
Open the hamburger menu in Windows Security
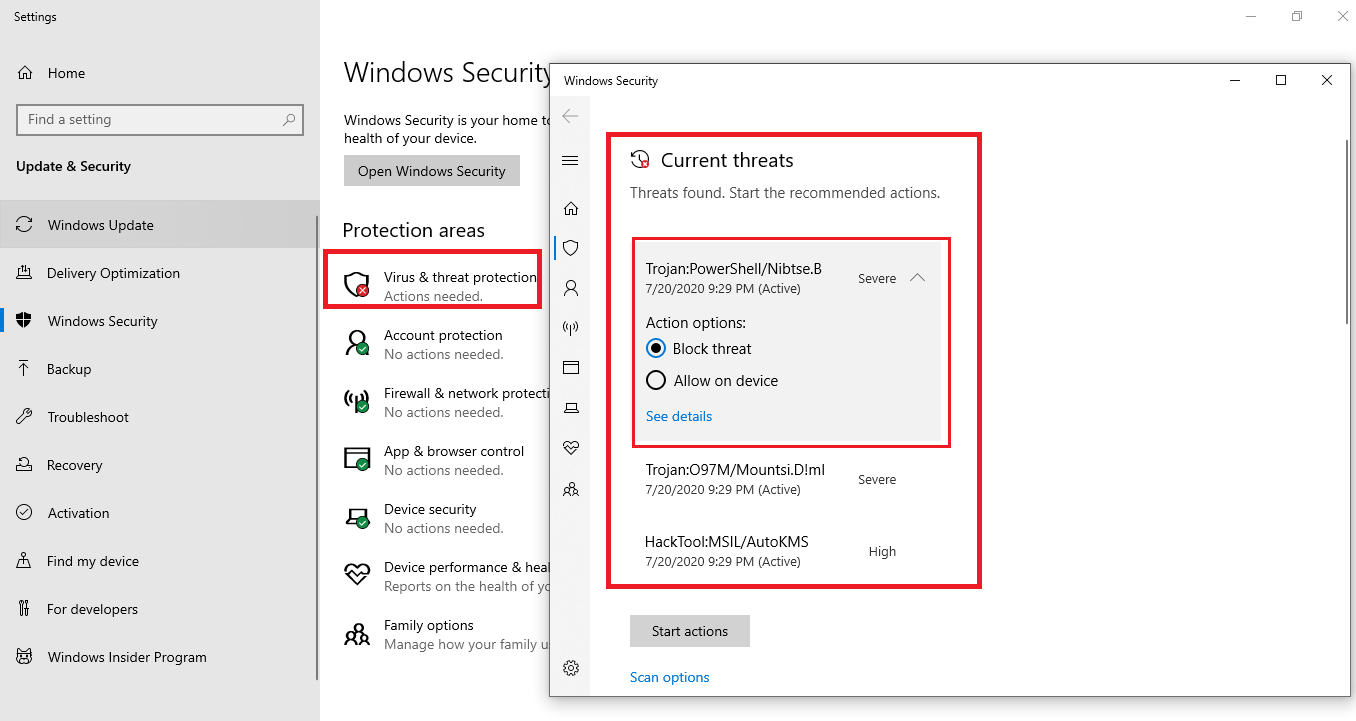(x=570, y=161)
